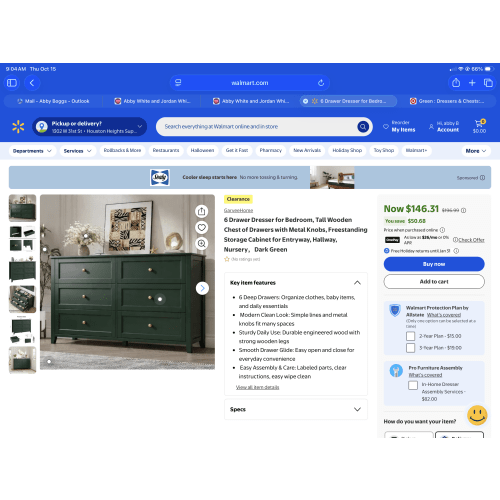Image resolution: width=500 pixels, height=500 pixels.
Task: Open the New Arrivals category
Action: point(307,151)
